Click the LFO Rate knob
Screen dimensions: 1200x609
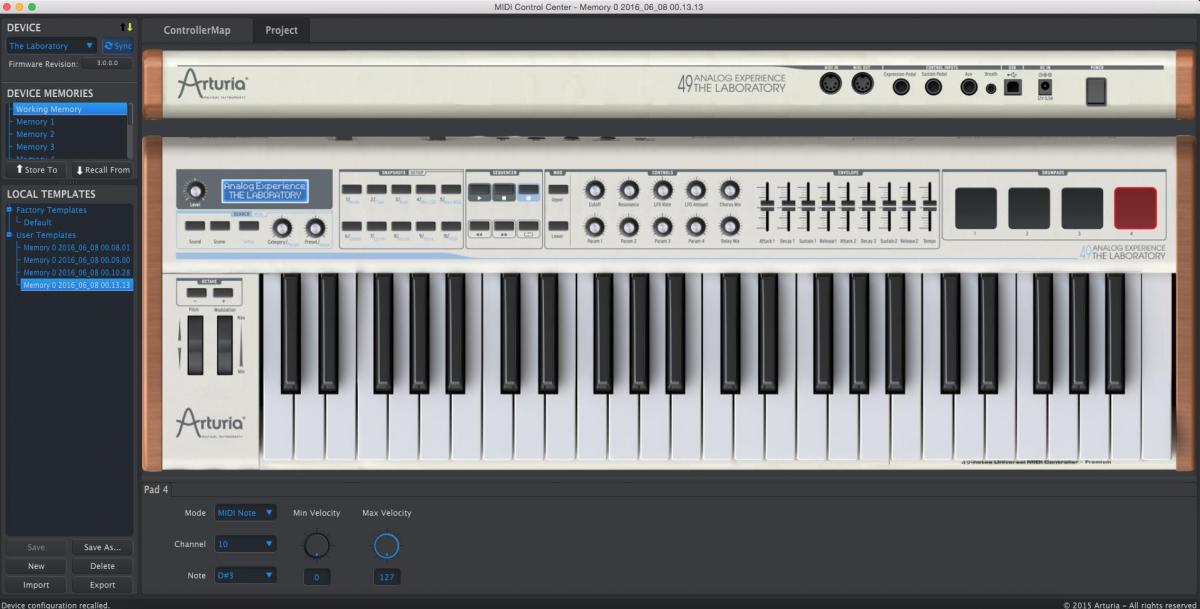tap(662, 189)
